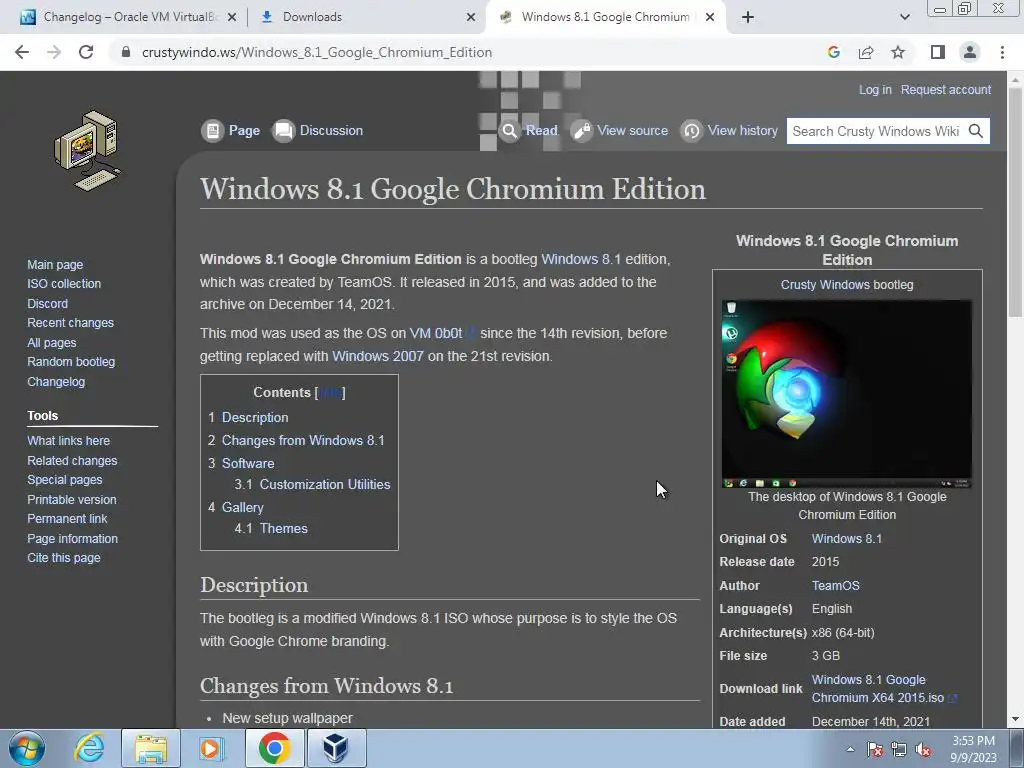Bookmark this page with the star icon
Image resolution: width=1024 pixels, height=768 pixels.
tap(898, 52)
